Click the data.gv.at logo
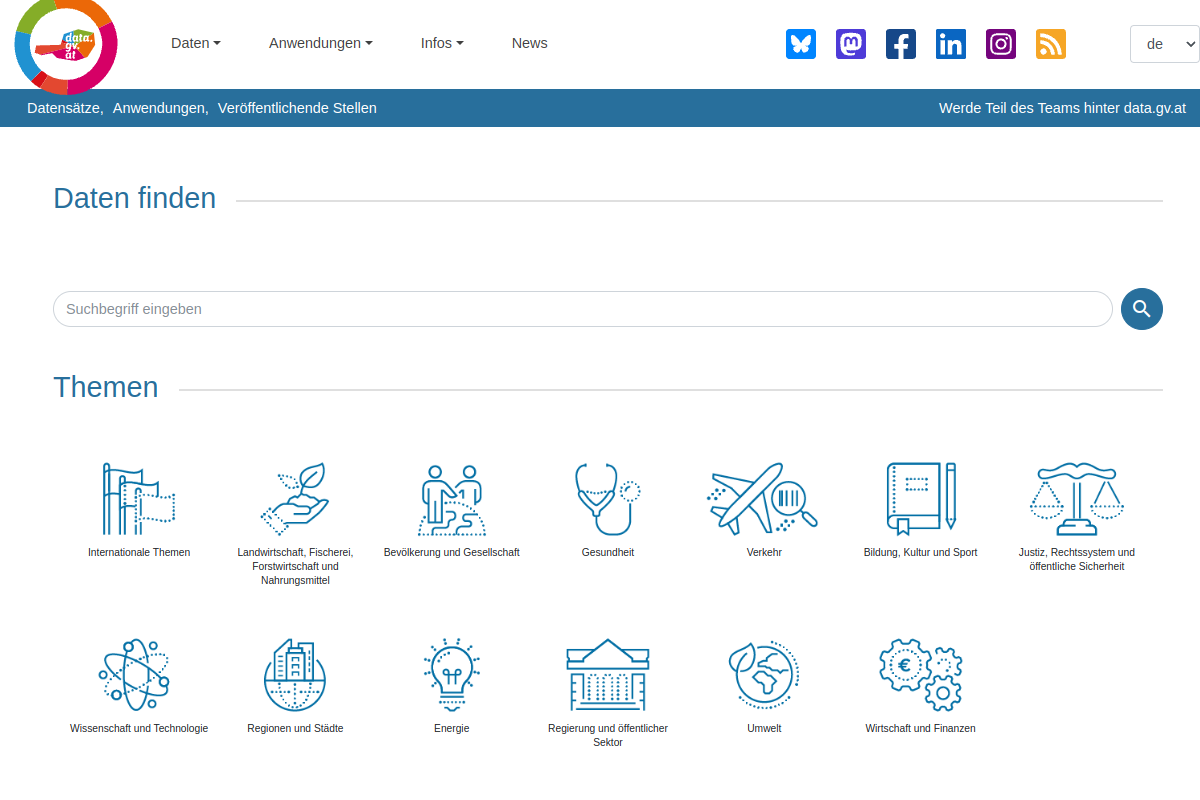The height and width of the screenshot is (800, 1200). 67,44
